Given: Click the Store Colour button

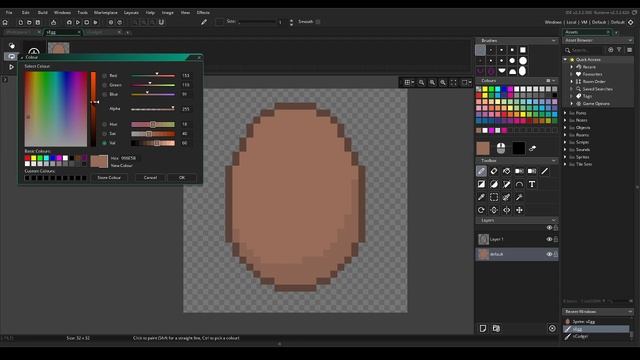Looking at the screenshot, I should tap(109, 178).
